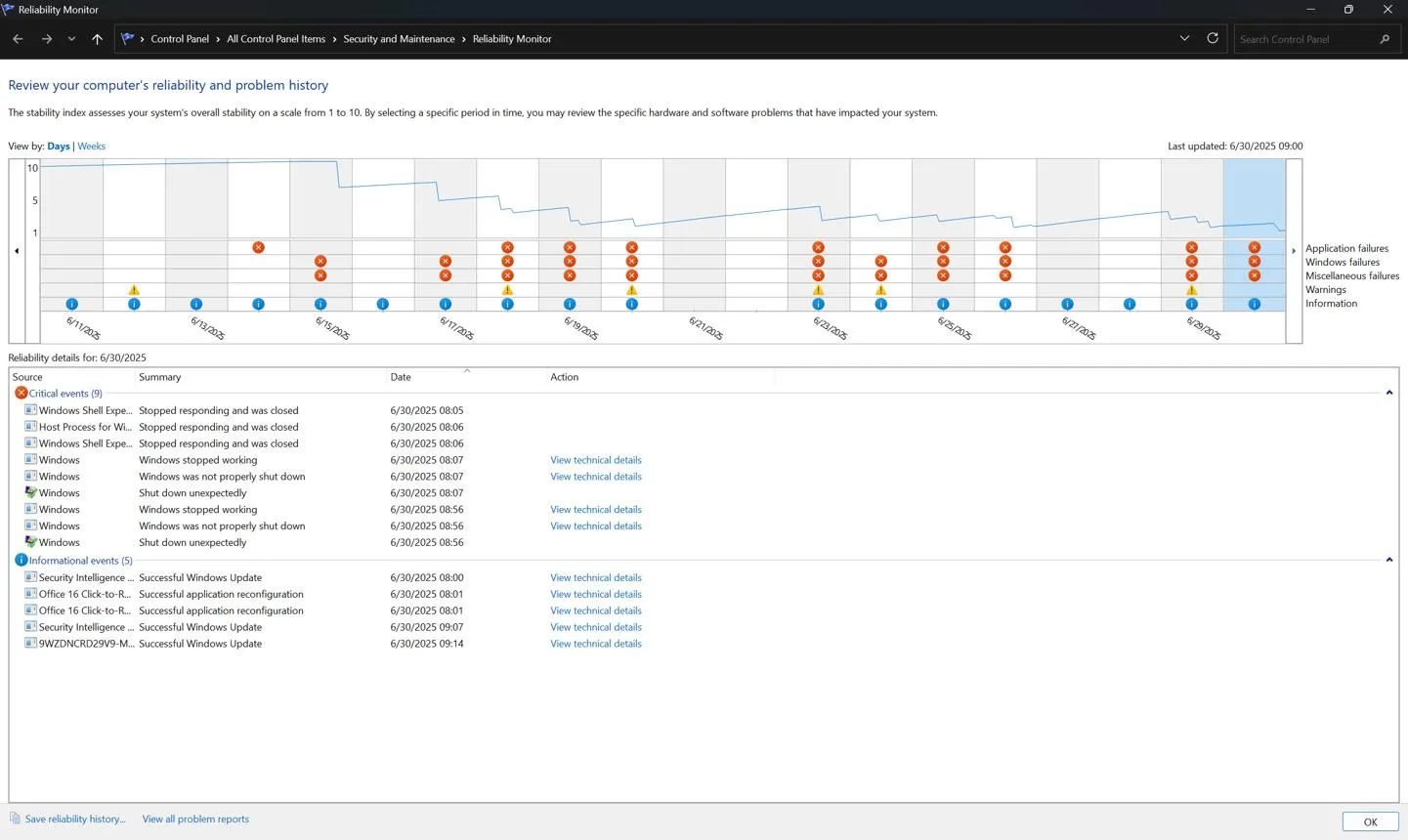Select the 6/30 highlighted column in the chart

pos(1255,235)
